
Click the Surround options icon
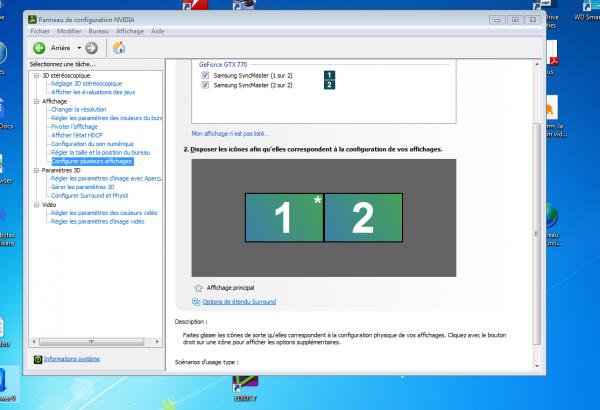pyautogui.click(x=196, y=302)
